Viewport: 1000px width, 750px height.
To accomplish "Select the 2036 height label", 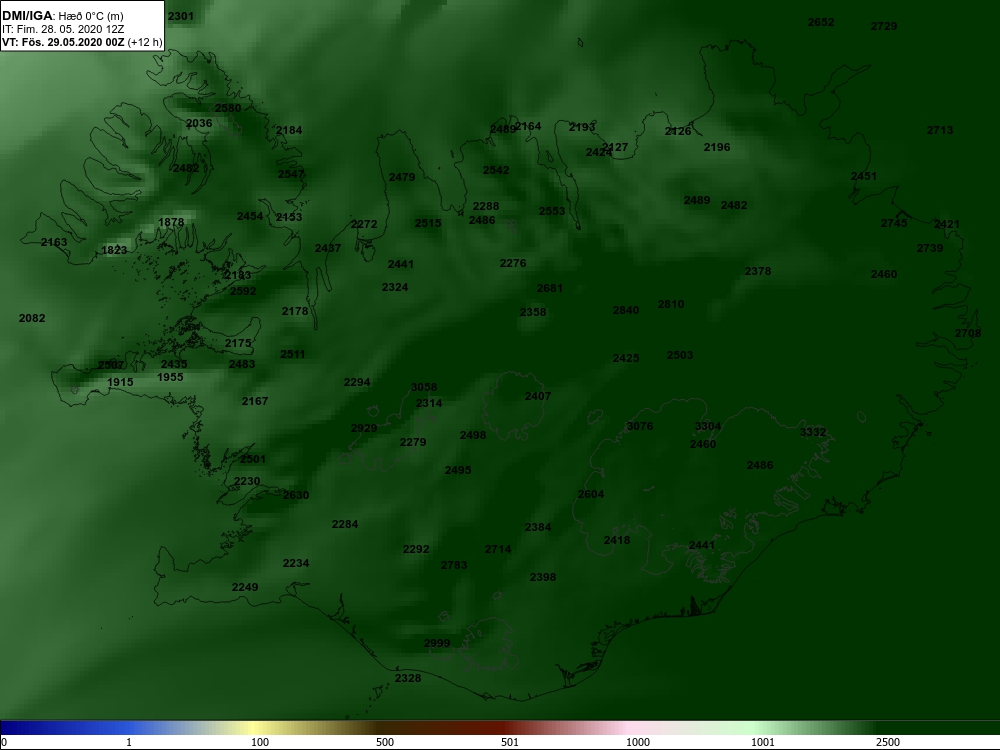I will [199, 124].
